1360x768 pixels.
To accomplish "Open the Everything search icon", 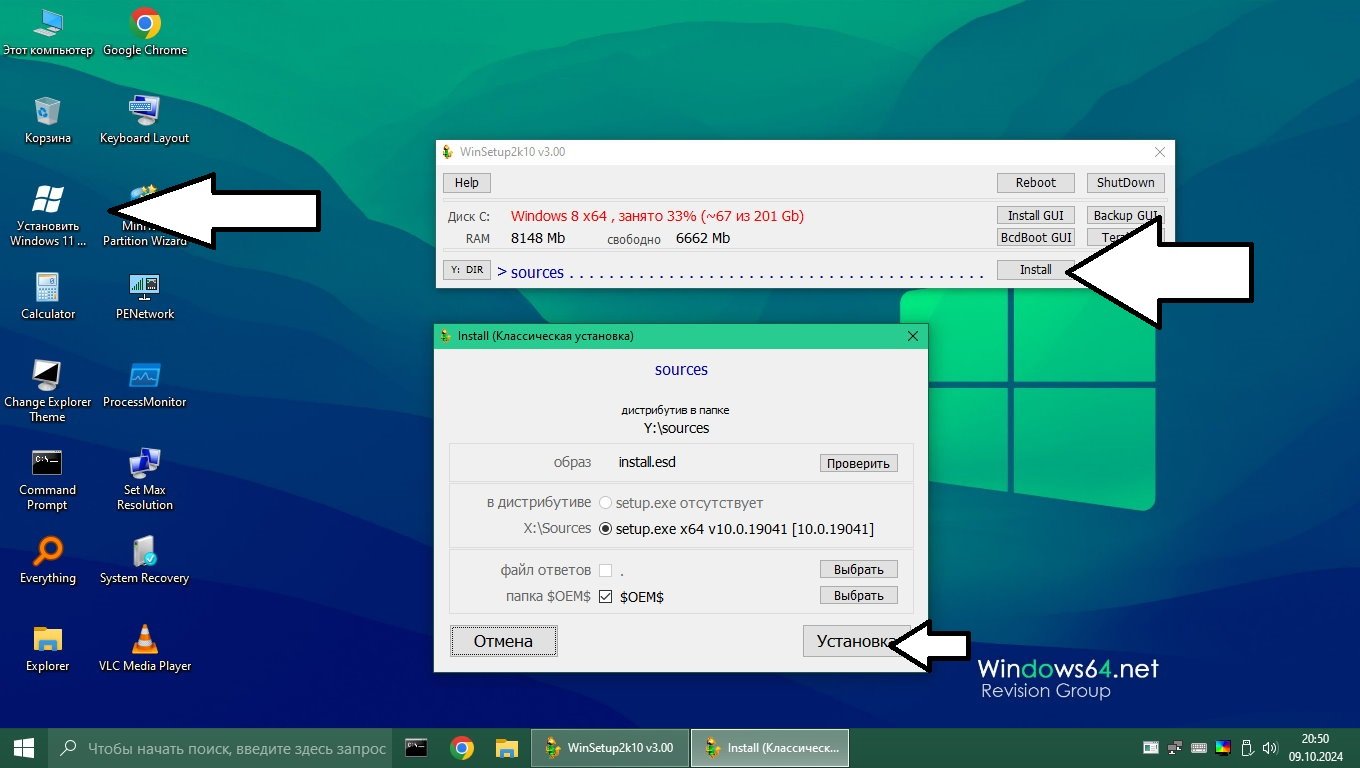I will [47, 553].
